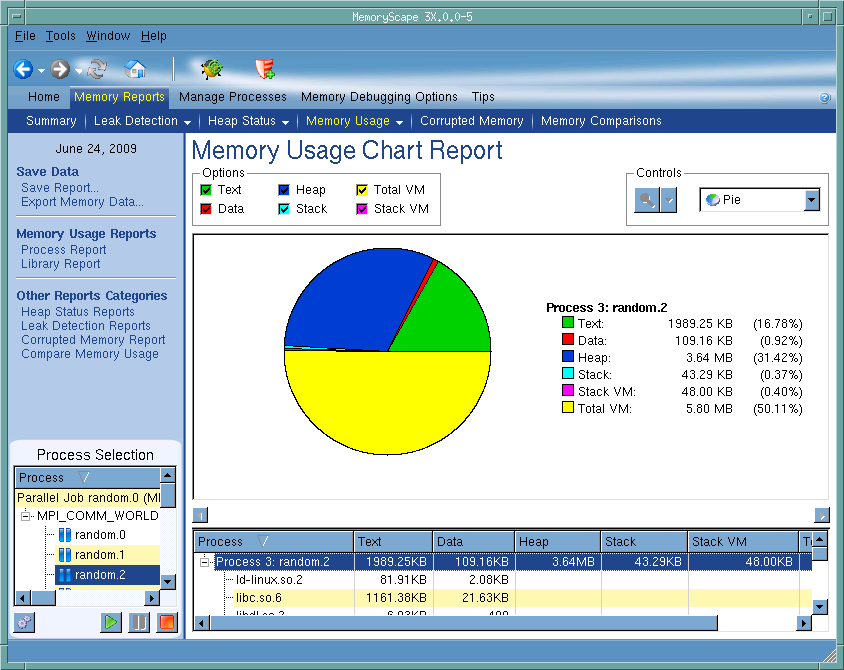Toggle the Heap checkbox in Options

point(284,190)
